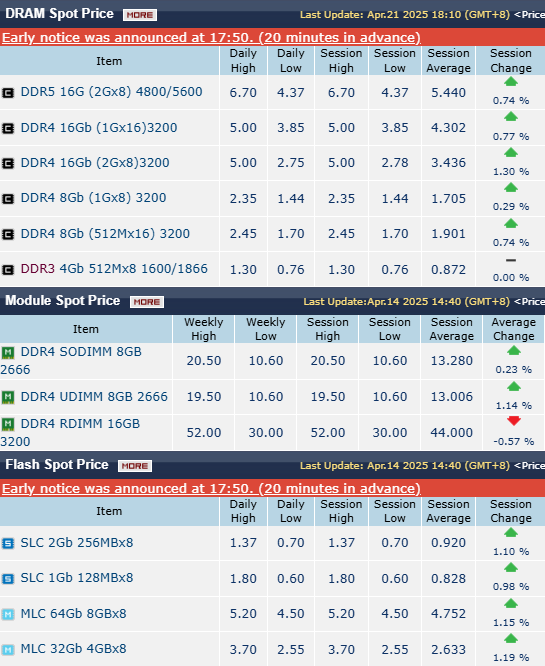Open DDR4 RDIMM 16GB 3200 module link
Viewport: 545px width, 666px height.
(70, 432)
